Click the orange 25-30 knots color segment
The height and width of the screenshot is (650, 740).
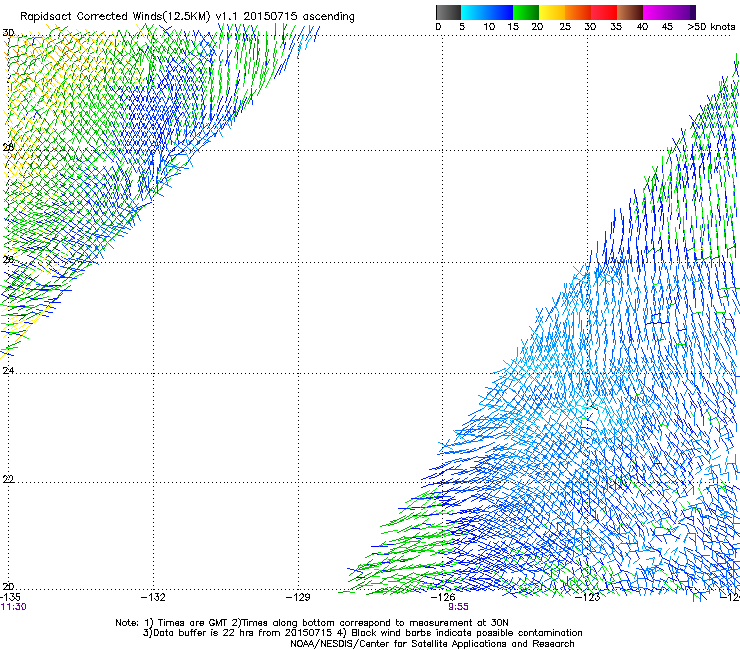tap(578, 12)
